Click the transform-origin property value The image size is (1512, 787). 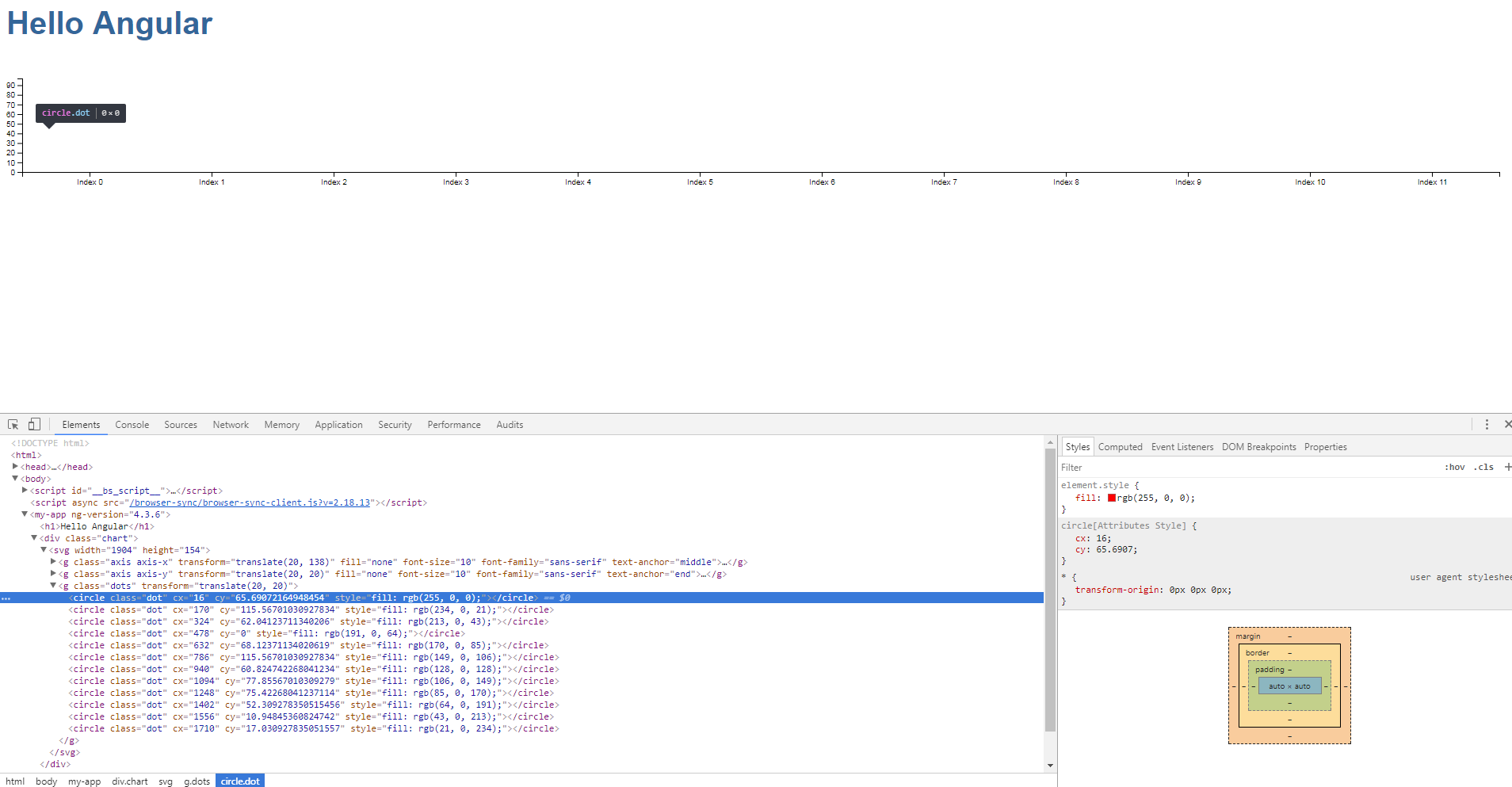tap(1200, 590)
